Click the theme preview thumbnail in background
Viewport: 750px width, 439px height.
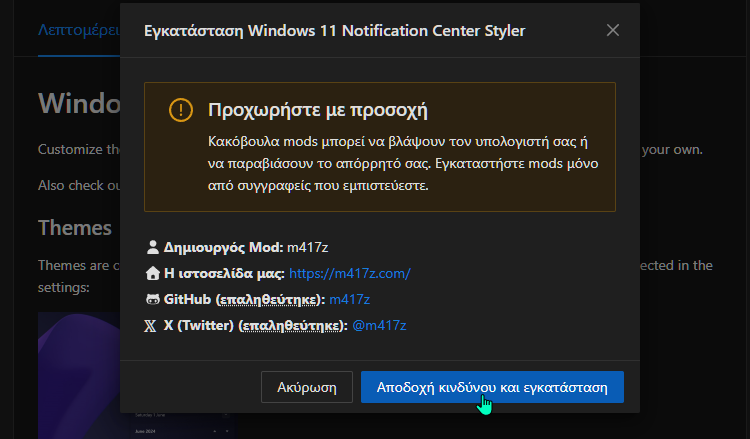pyautogui.click(x=79, y=375)
